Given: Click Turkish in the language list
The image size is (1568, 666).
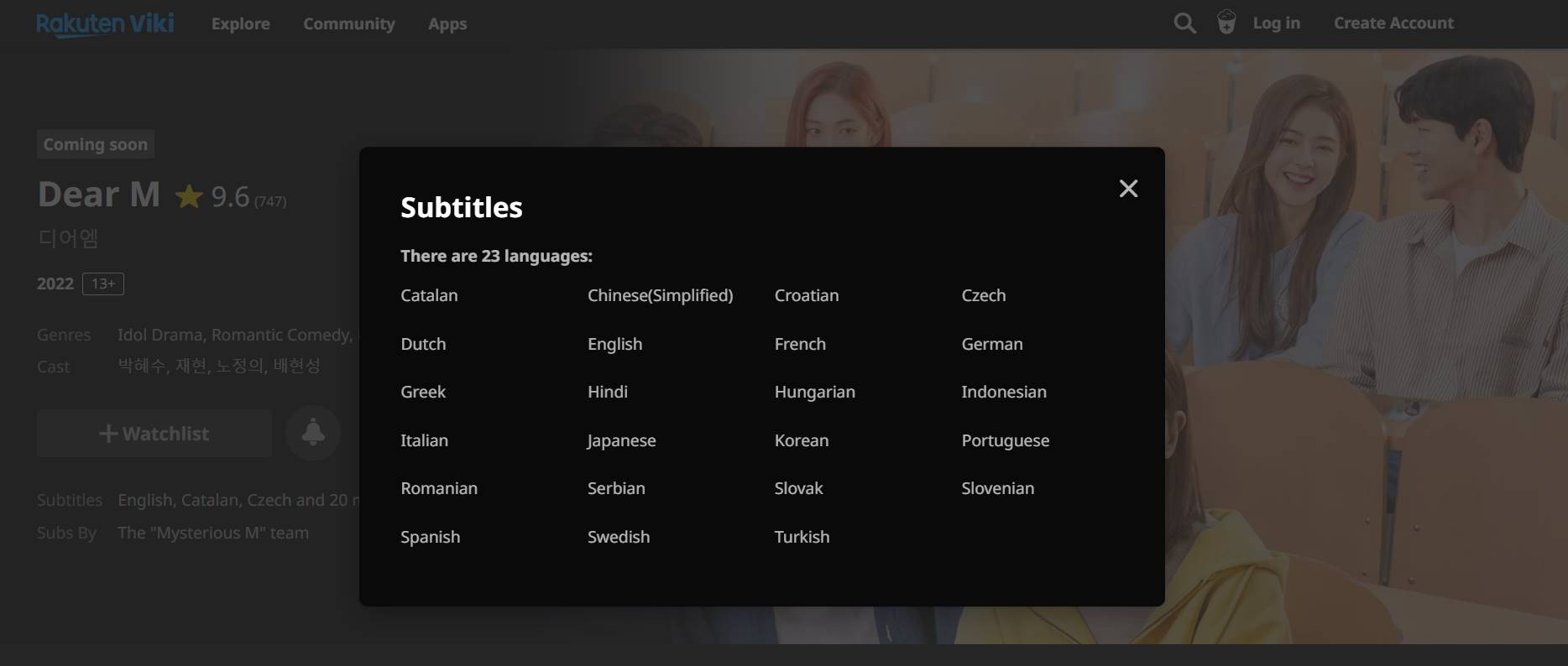Looking at the screenshot, I should (802, 537).
